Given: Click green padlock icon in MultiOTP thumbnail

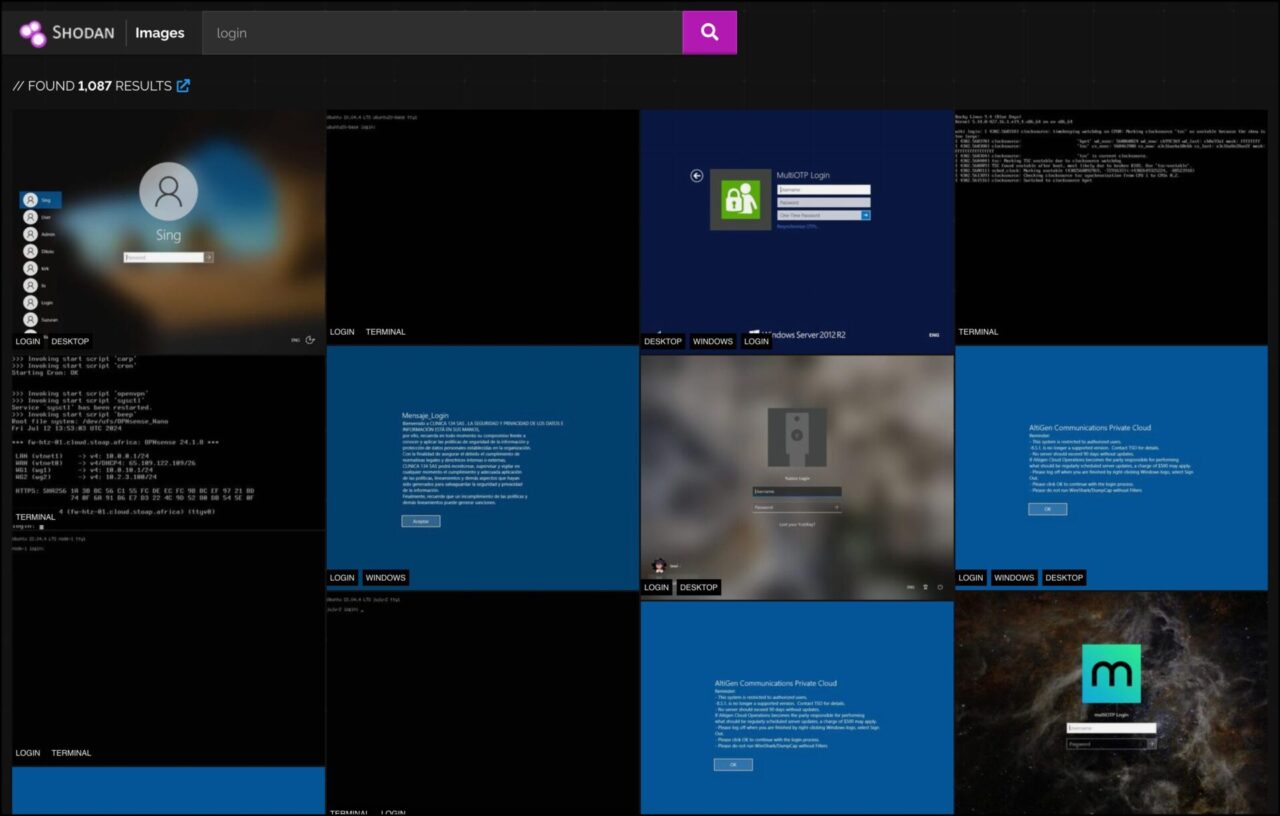Looking at the screenshot, I should tap(740, 200).
